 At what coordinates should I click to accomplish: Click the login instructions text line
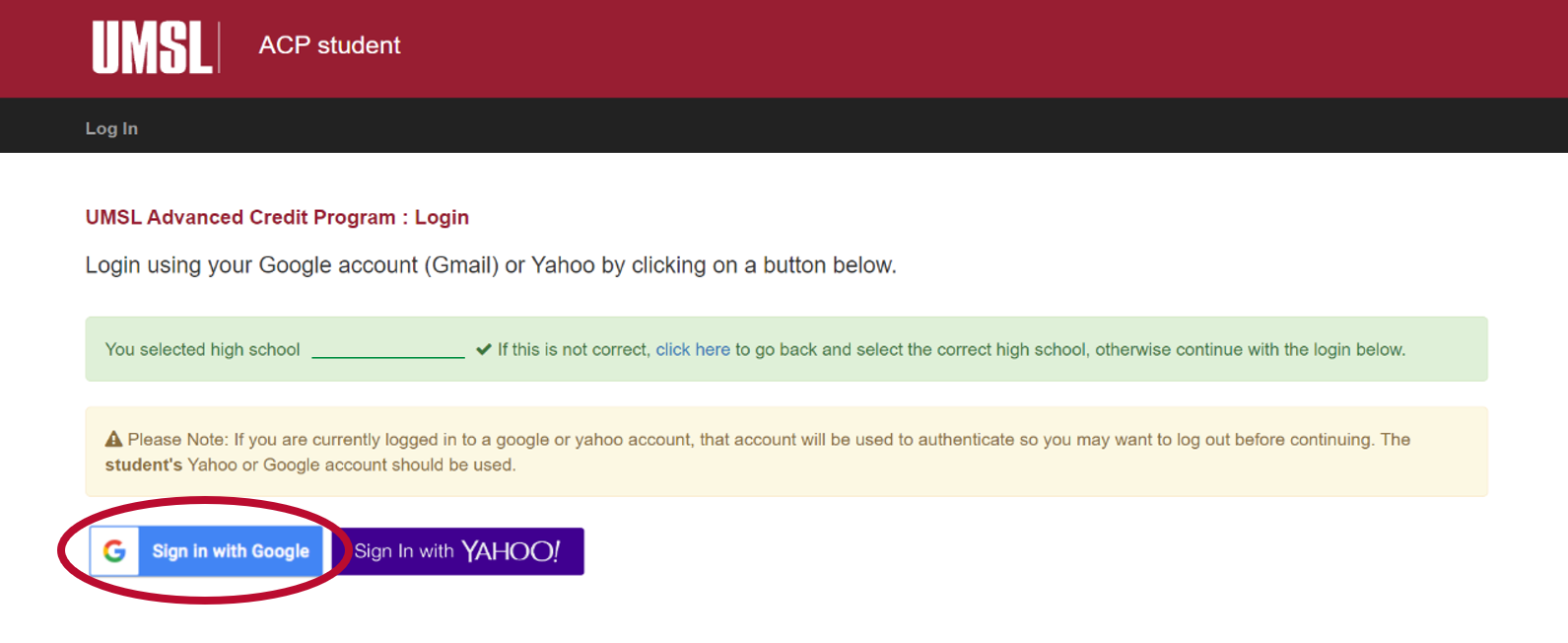point(490,264)
